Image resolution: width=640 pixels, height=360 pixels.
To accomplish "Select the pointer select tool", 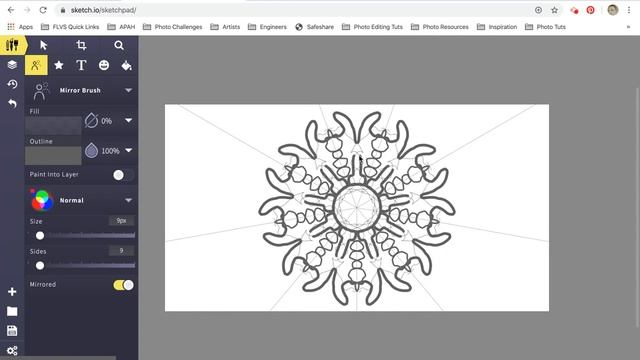I will [x=44, y=45].
